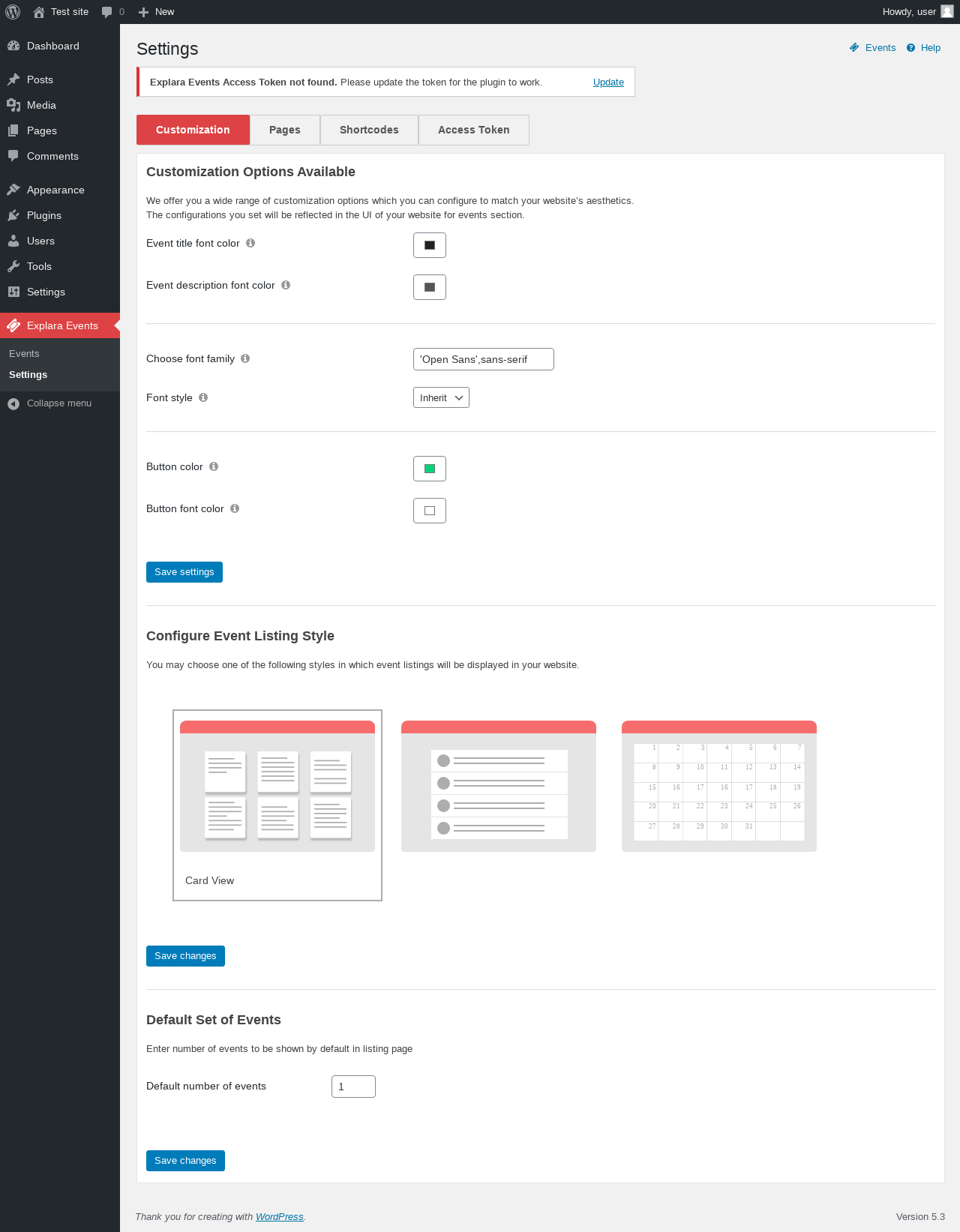The image size is (960, 1232).
Task: Click the question mark Help icon
Action: point(910,47)
